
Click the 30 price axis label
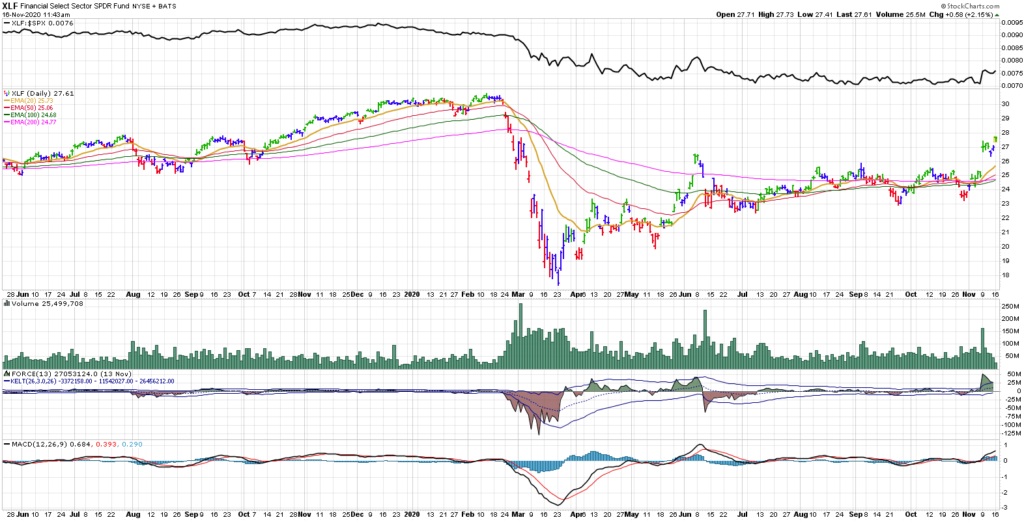coord(1005,105)
